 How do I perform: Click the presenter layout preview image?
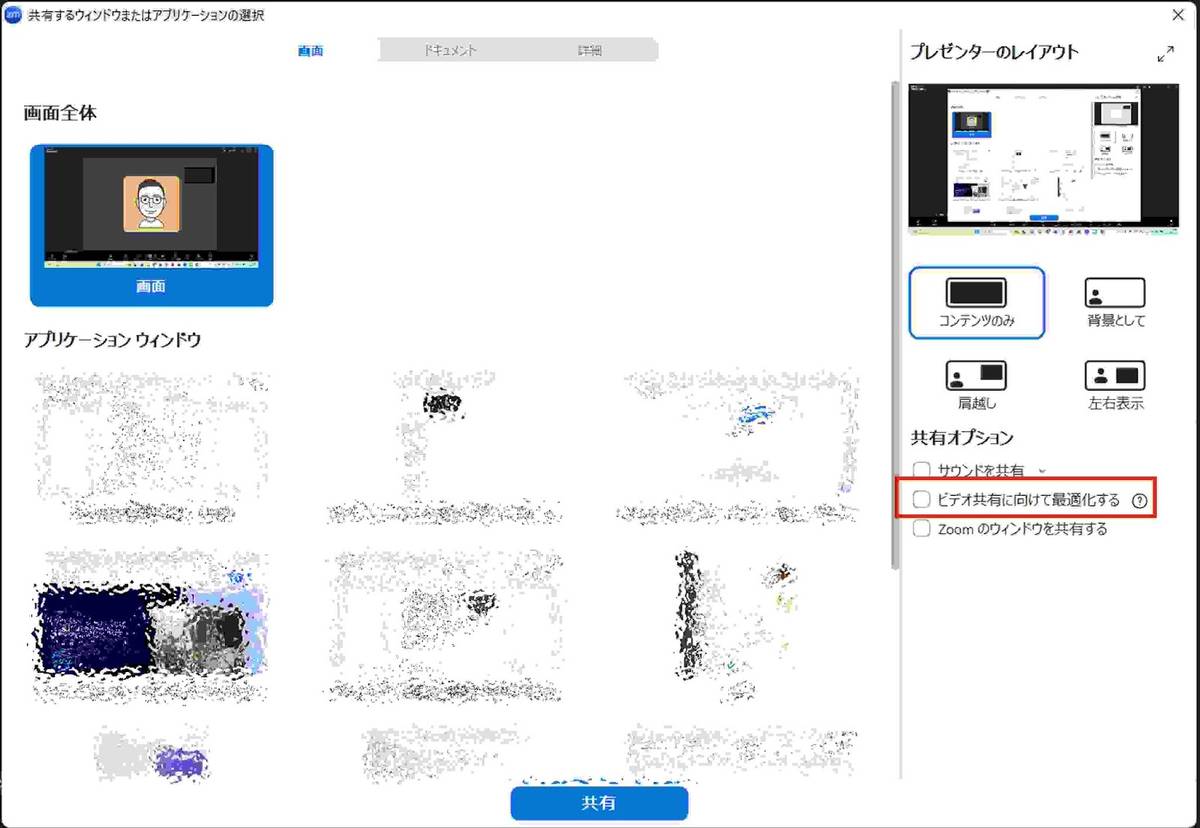[1044, 158]
